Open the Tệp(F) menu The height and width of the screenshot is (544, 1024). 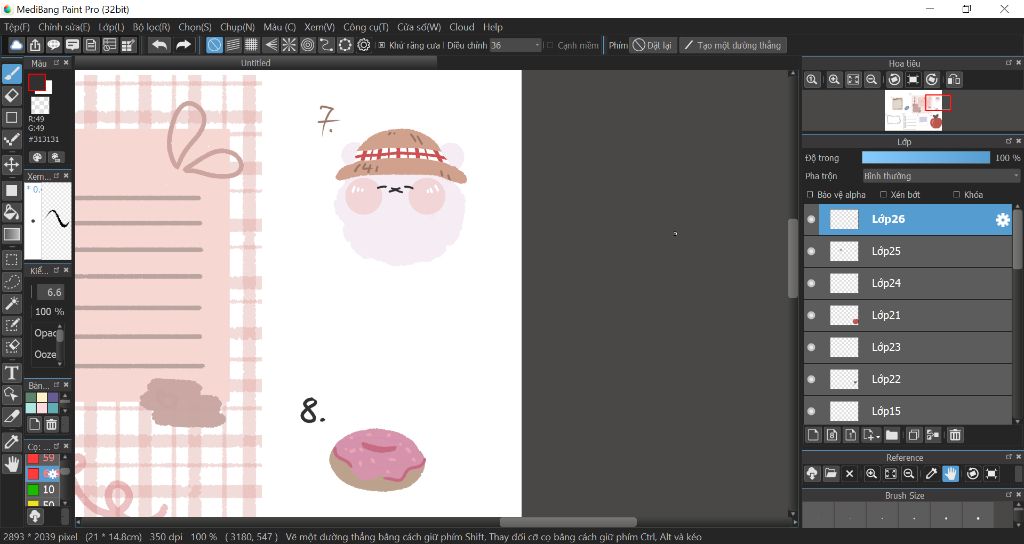tap(16, 27)
